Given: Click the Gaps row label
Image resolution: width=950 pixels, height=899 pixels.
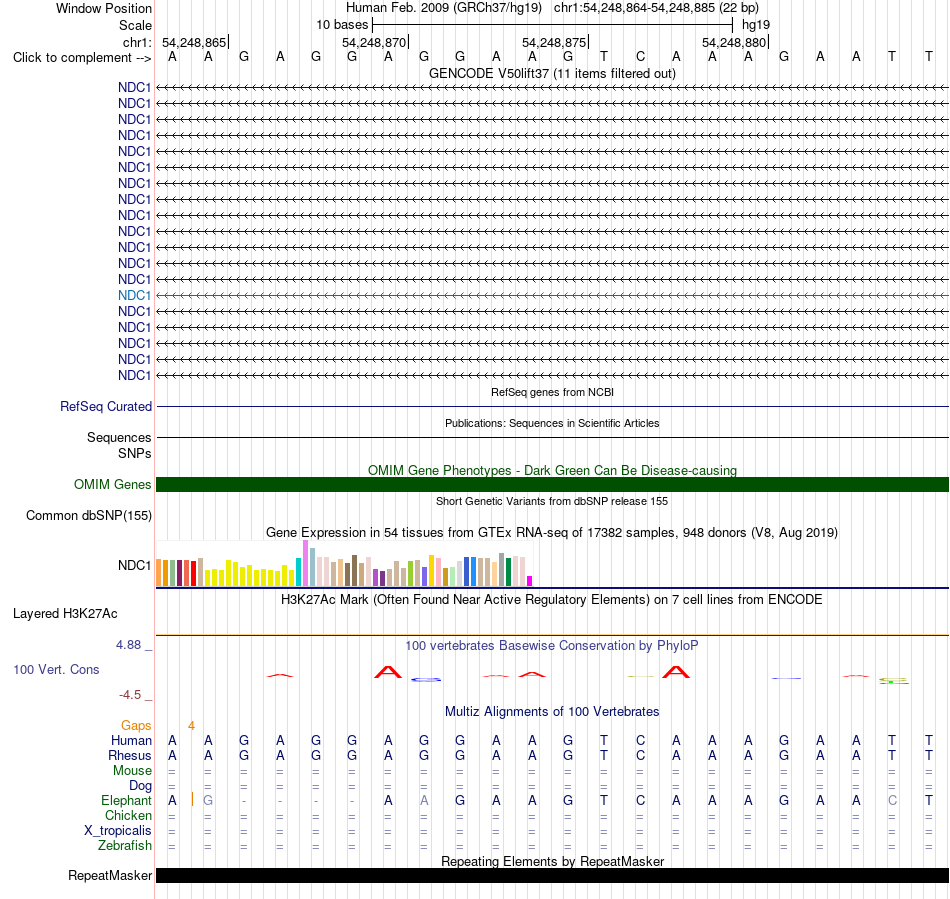Looking at the screenshot, I should tap(136, 726).
